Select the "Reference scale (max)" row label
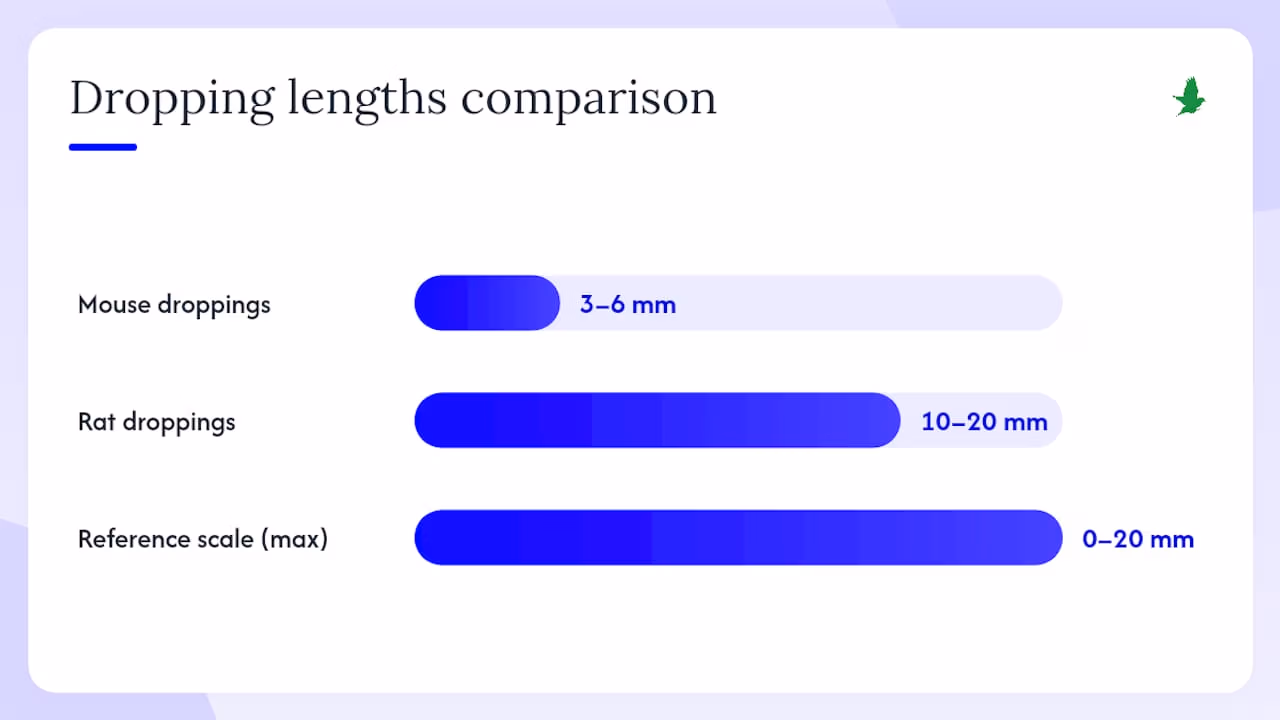Screen dimensions: 1280x720 pos(203,539)
